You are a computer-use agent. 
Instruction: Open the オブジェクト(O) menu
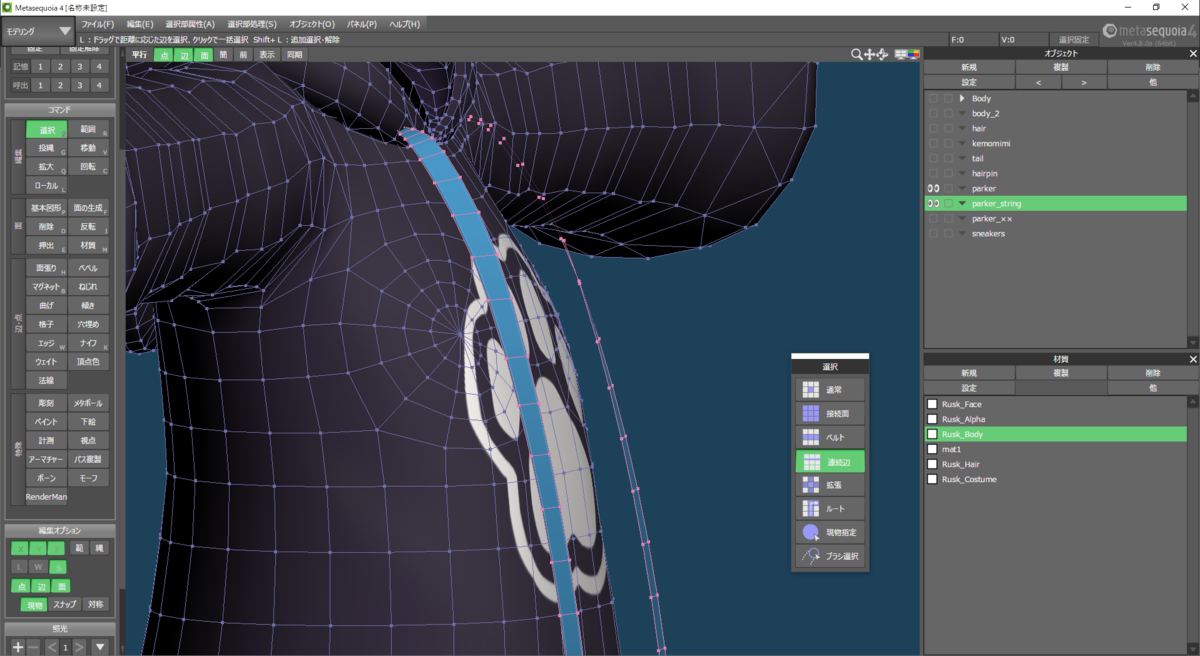tap(312, 23)
